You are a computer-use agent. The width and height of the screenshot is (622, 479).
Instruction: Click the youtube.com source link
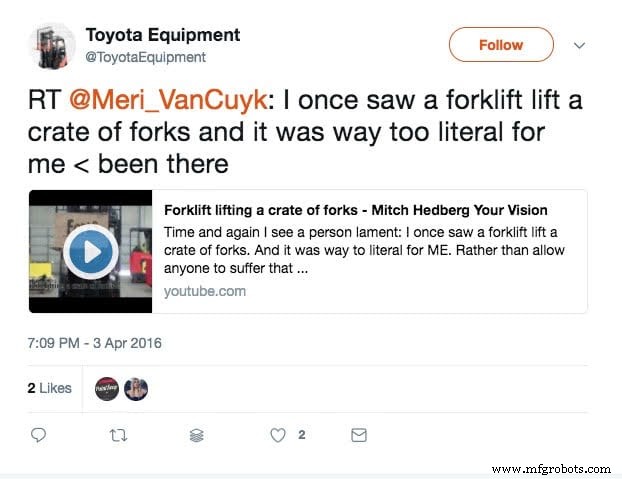(205, 291)
